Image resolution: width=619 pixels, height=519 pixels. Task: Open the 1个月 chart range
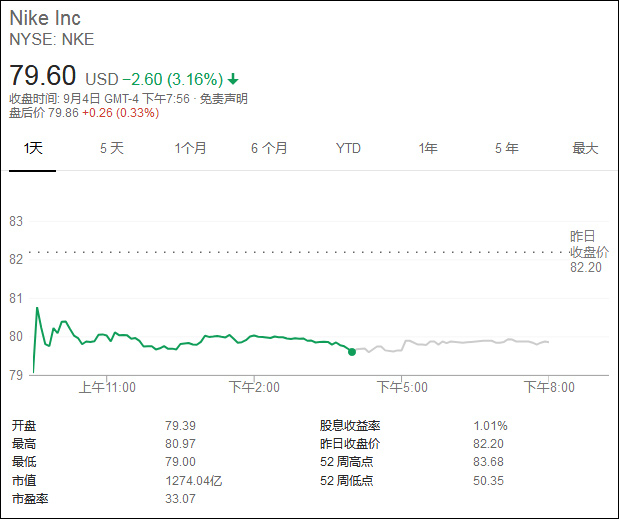(190, 148)
